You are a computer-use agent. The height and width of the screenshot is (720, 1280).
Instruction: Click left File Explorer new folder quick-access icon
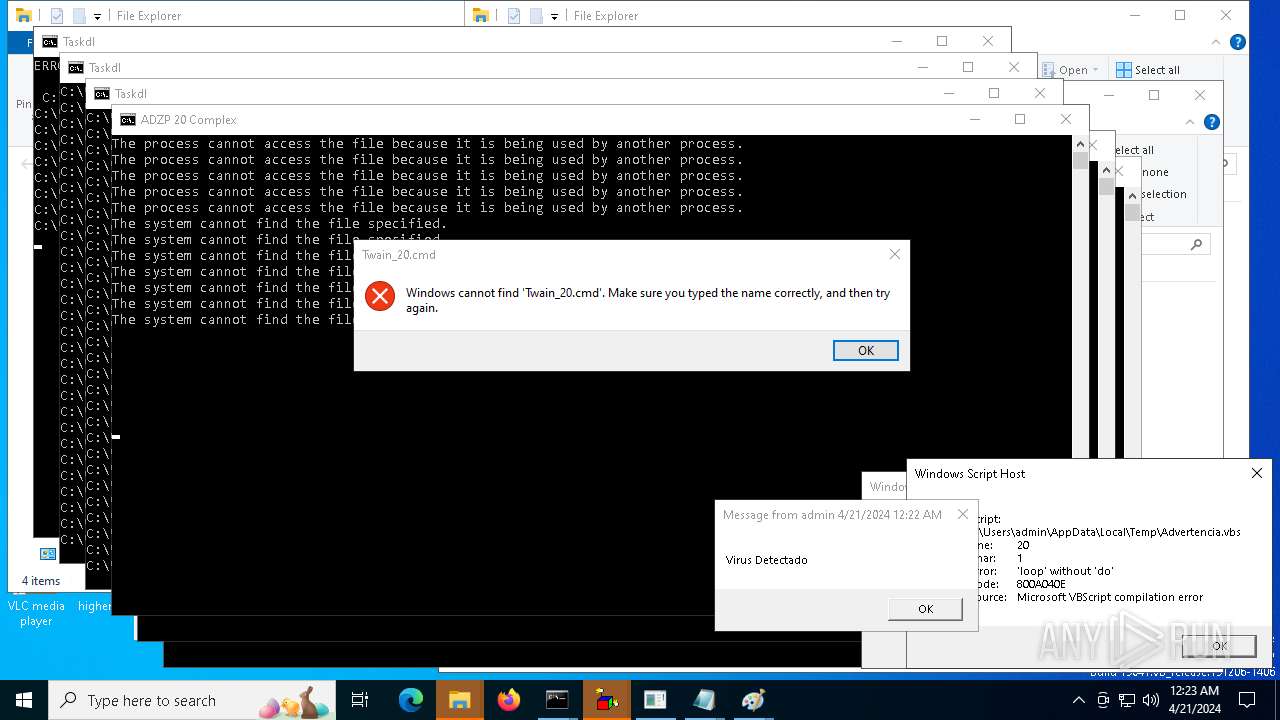point(78,16)
